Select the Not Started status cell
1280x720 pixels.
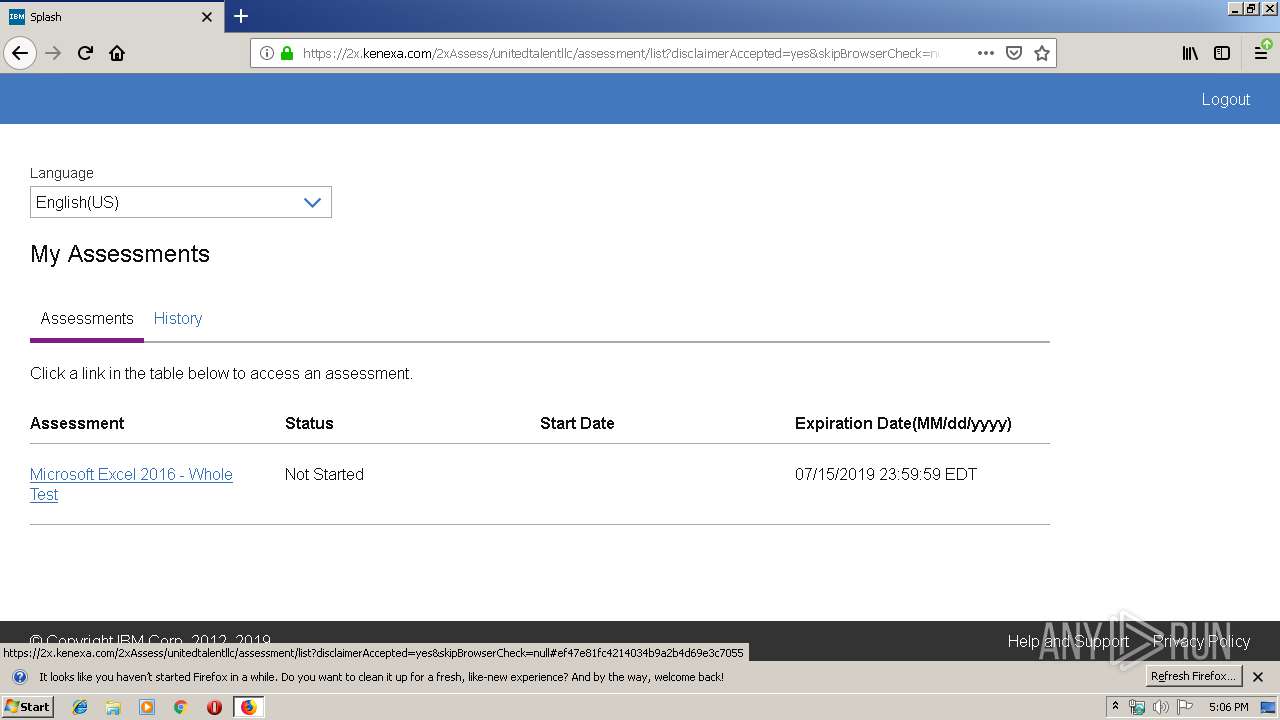(x=324, y=474)
